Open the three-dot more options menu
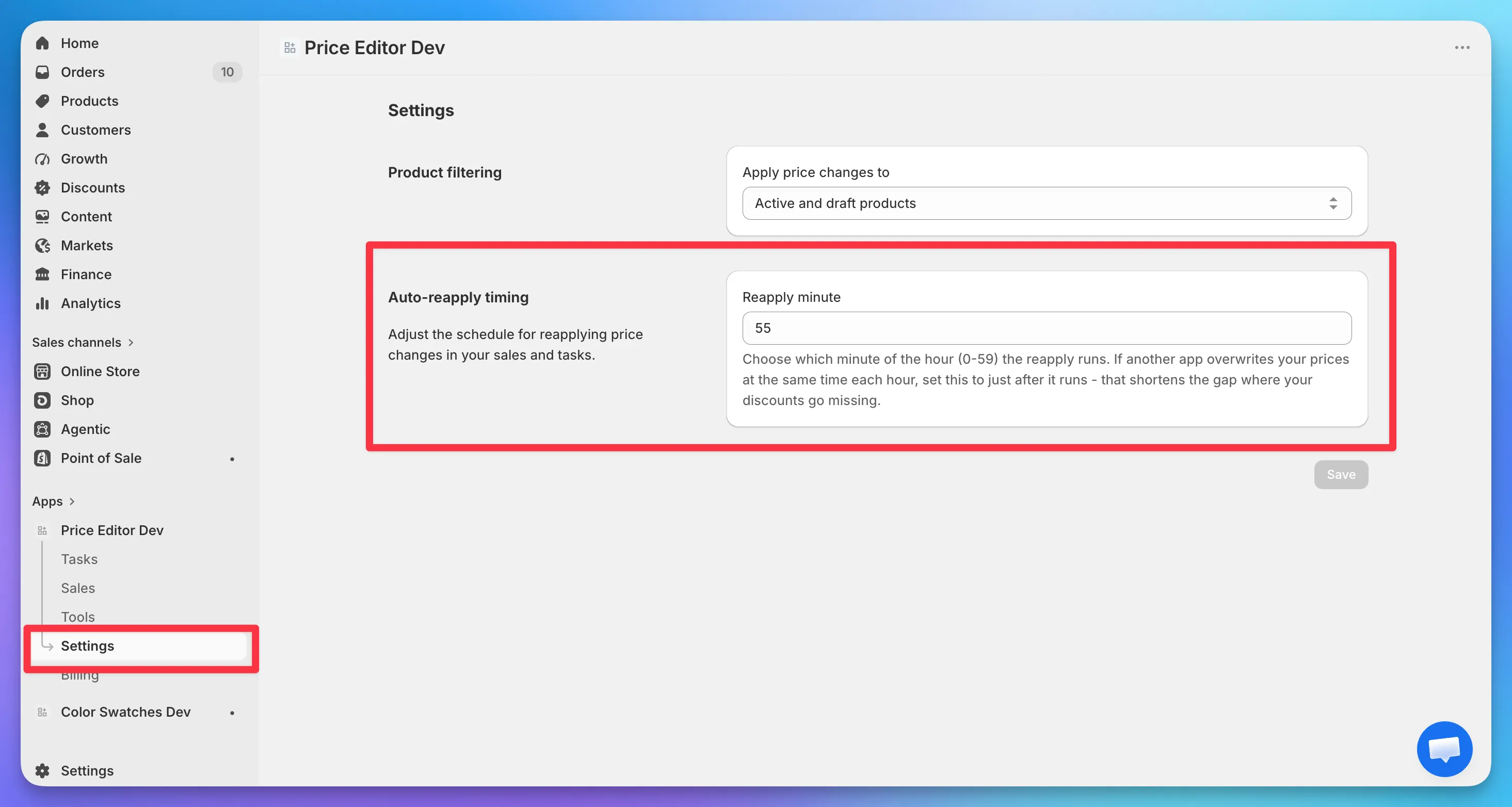This screenshot has width=1512, height=807. coord(1462,47)
